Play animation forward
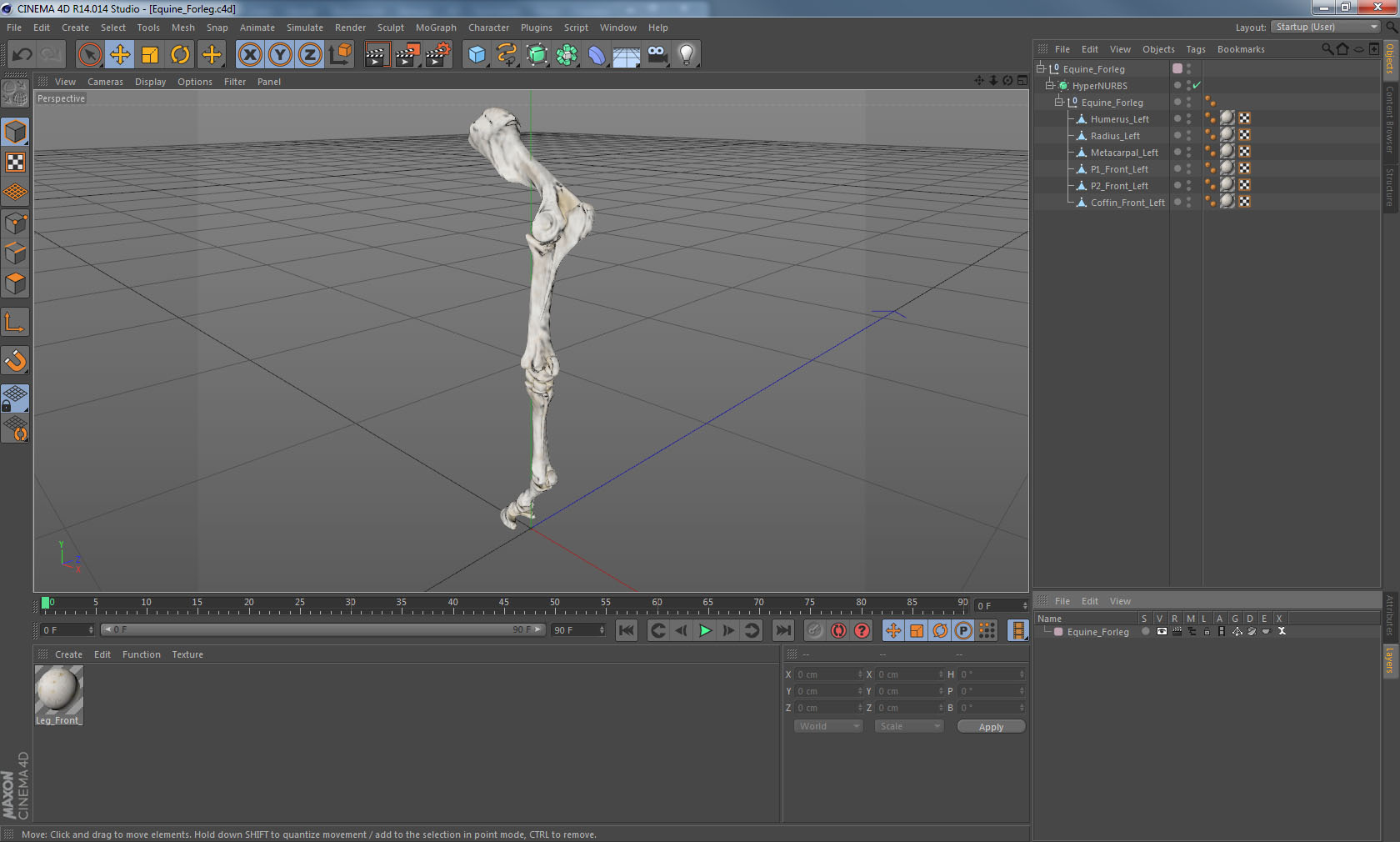 [705, 631]
